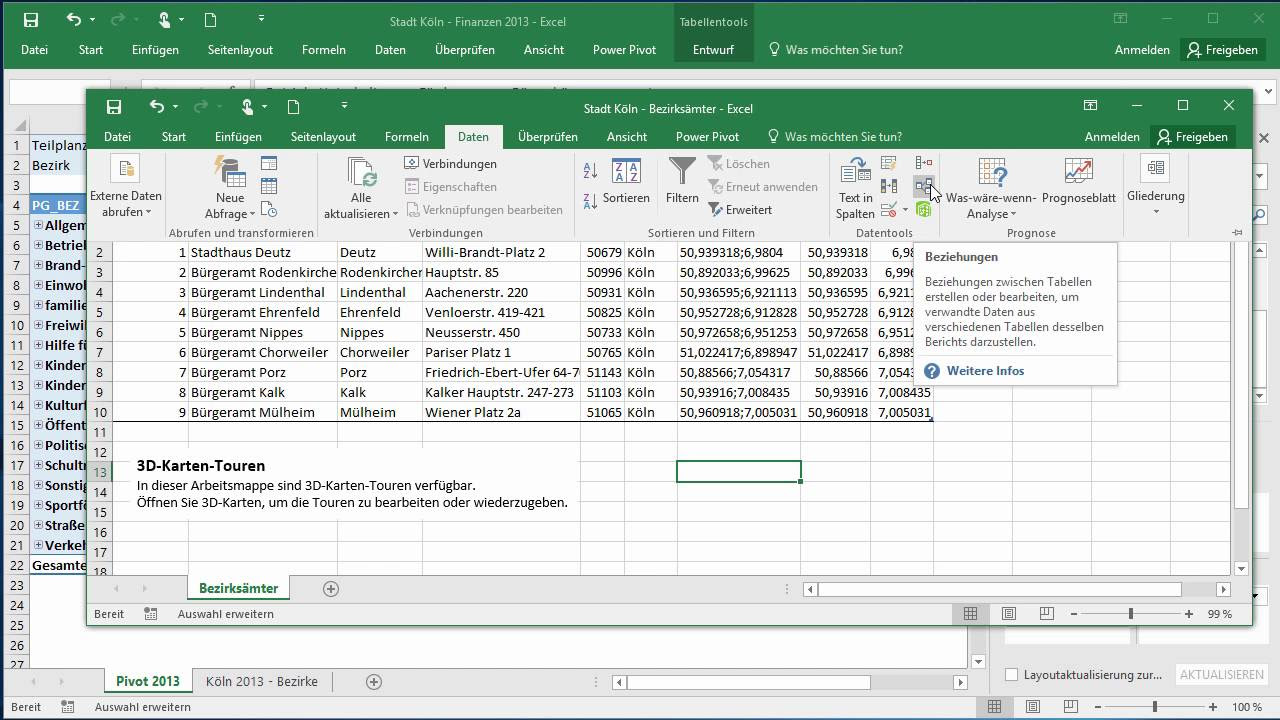The width and height of the screenshot is (1280, 720).
Task: Click the Blitzvorschau (flash fill) icon
Action: [888, 163]
